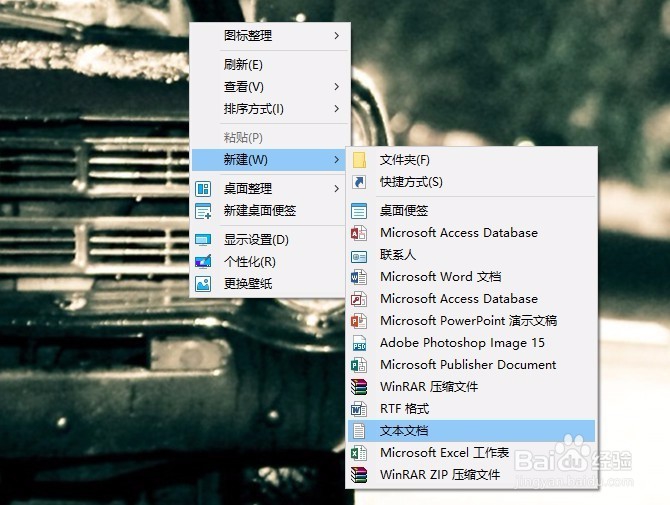Click the new note icon beside 新建桌面便签
The image size is (670, 505).
tap(203, 211)
